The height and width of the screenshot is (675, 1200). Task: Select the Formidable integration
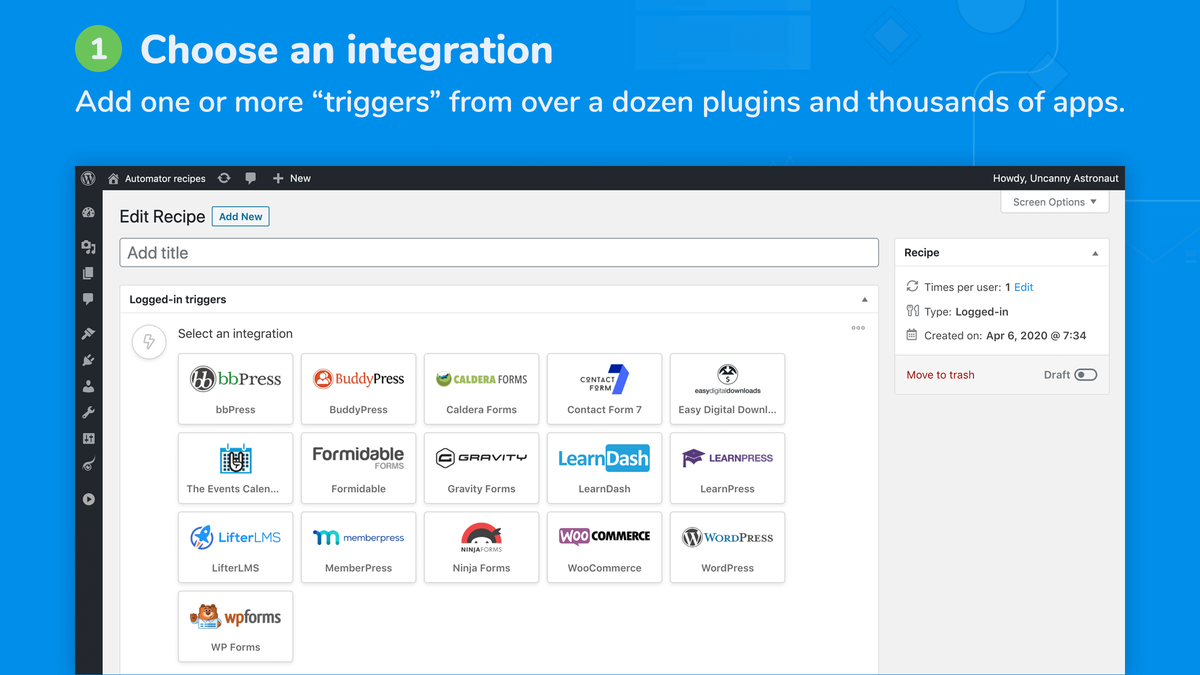[358, 468]
